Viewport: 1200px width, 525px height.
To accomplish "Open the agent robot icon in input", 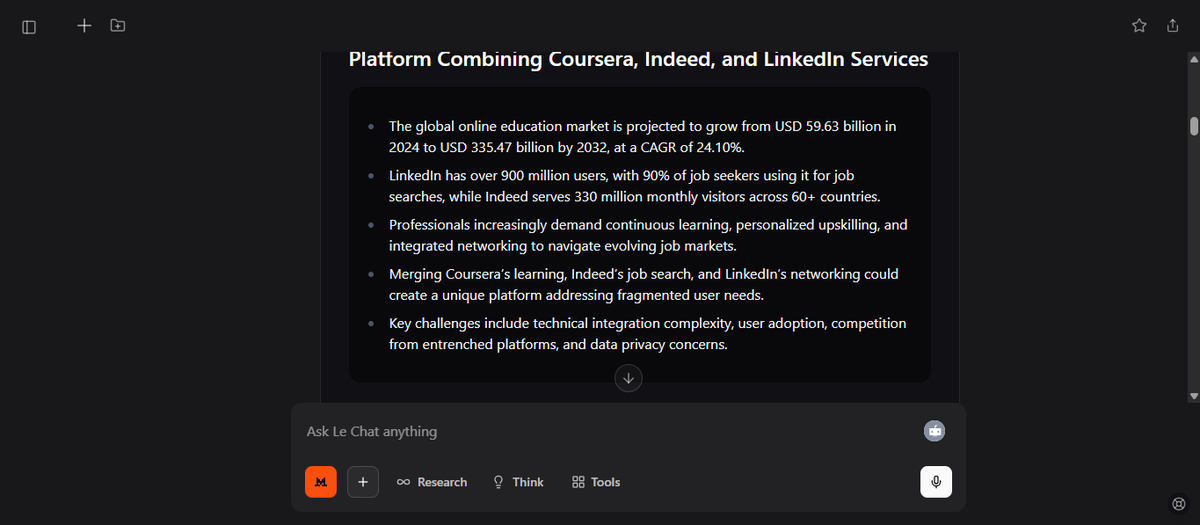I will (x=935, y=431).
